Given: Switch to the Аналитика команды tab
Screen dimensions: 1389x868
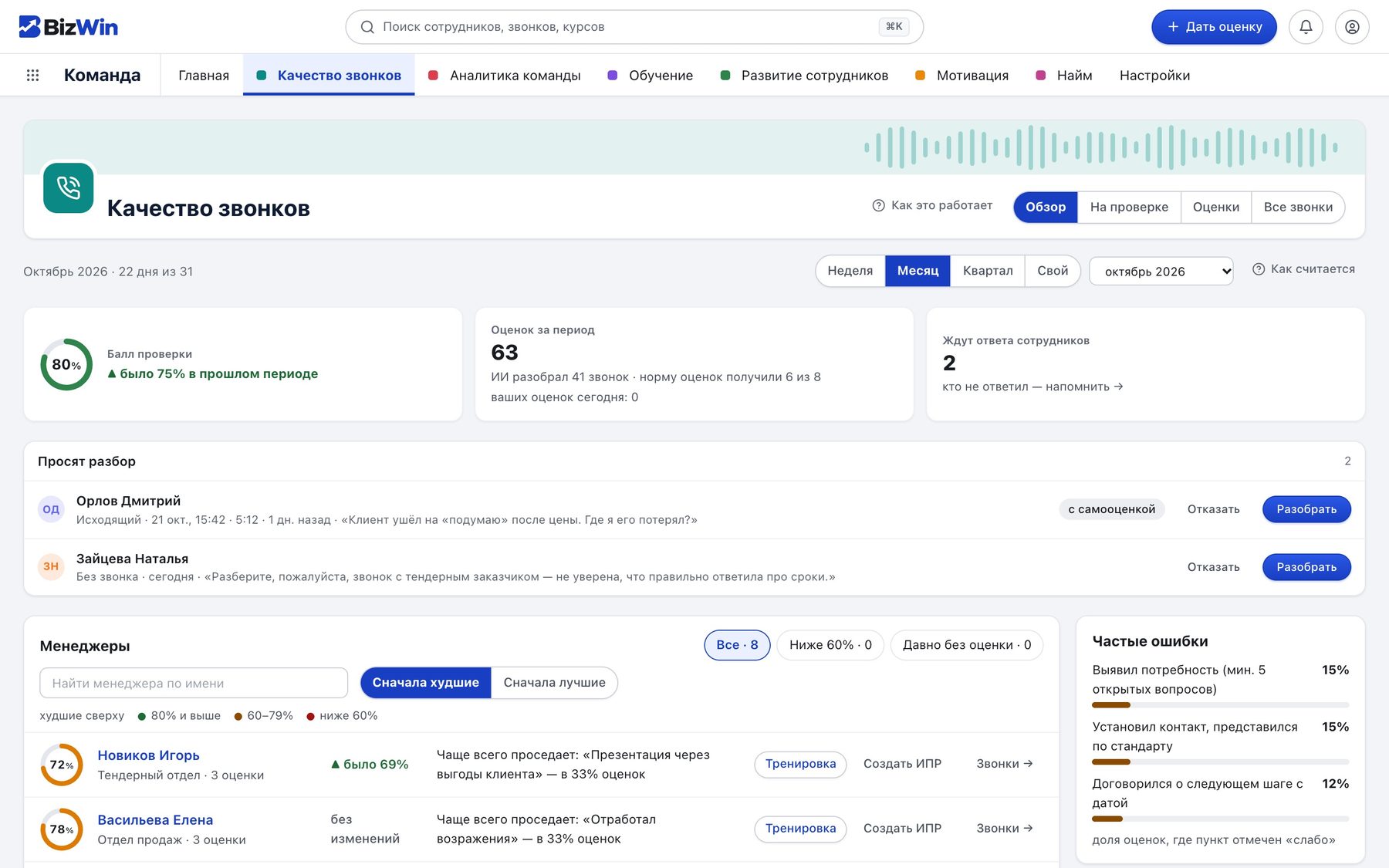Looking at the screenshot, I should point(505,76).
